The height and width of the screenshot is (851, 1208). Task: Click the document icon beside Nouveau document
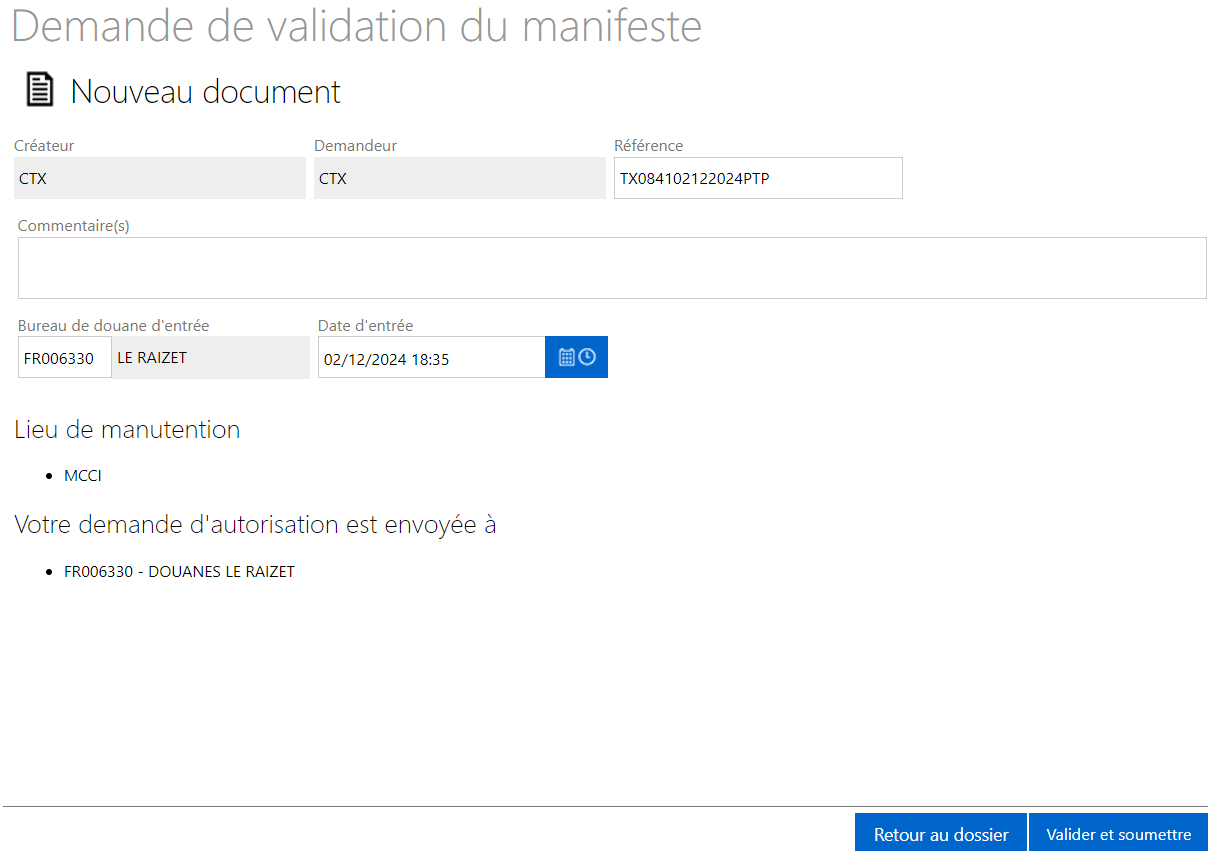click(39, 90)
